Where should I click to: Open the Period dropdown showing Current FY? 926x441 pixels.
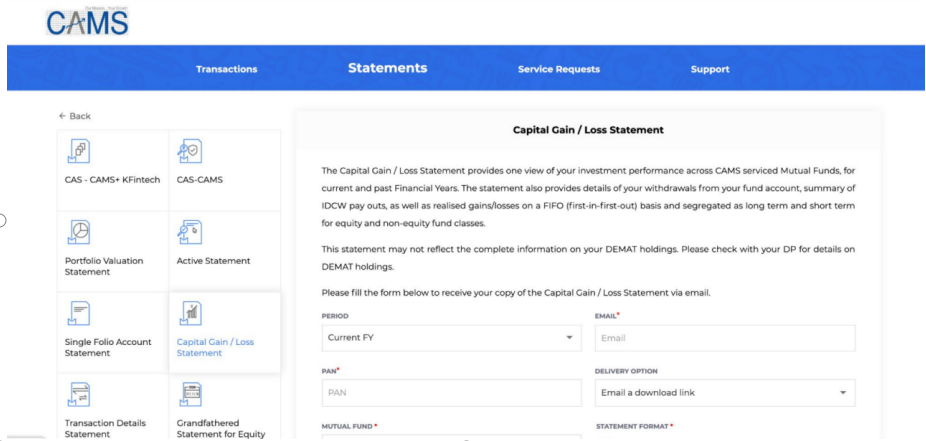pyautogui.click(x=452, y=338)
